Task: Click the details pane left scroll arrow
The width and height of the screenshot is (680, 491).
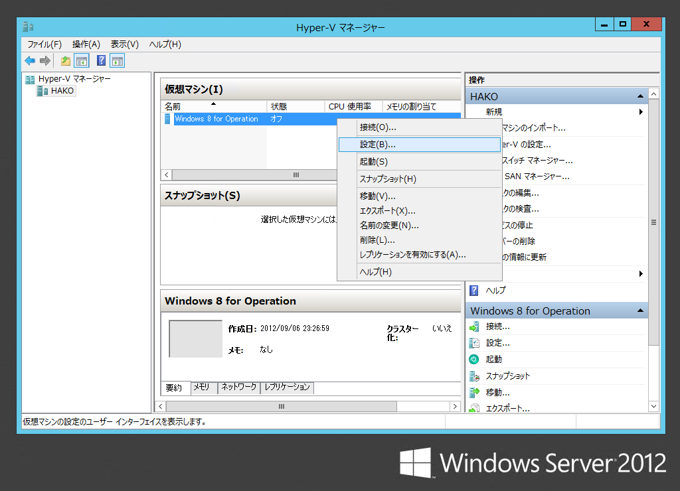Action: click(x=161, y=406)
